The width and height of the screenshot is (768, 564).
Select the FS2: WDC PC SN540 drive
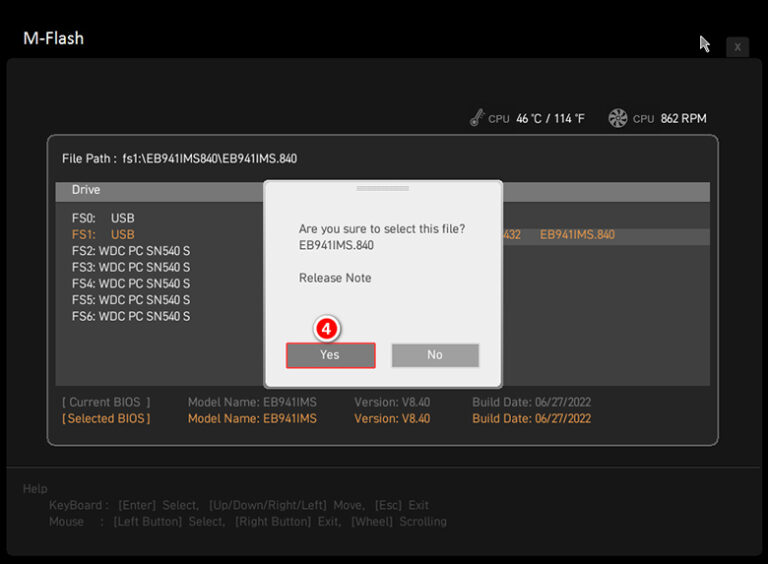(130, 251)
